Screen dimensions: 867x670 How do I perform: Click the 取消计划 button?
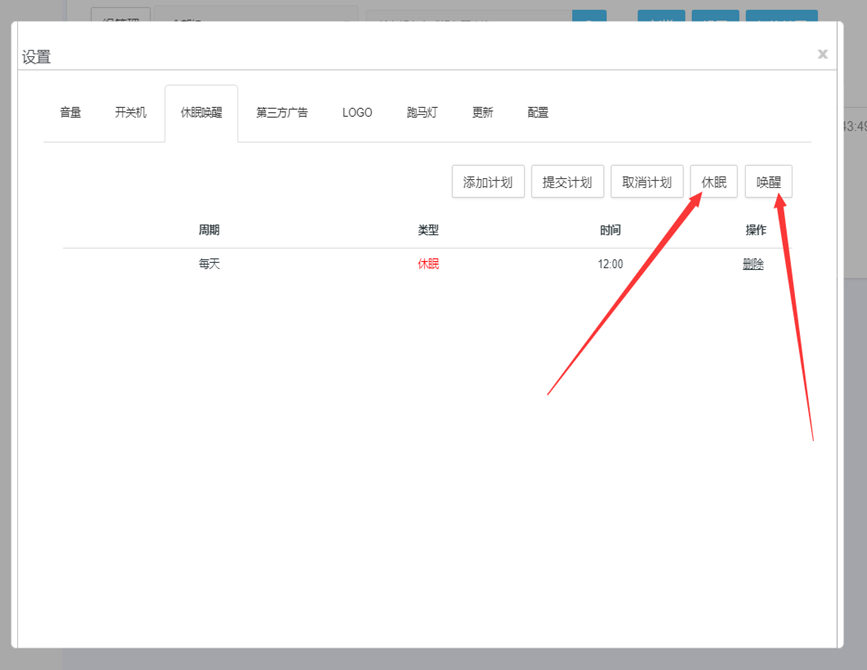(x=647, y=182)
